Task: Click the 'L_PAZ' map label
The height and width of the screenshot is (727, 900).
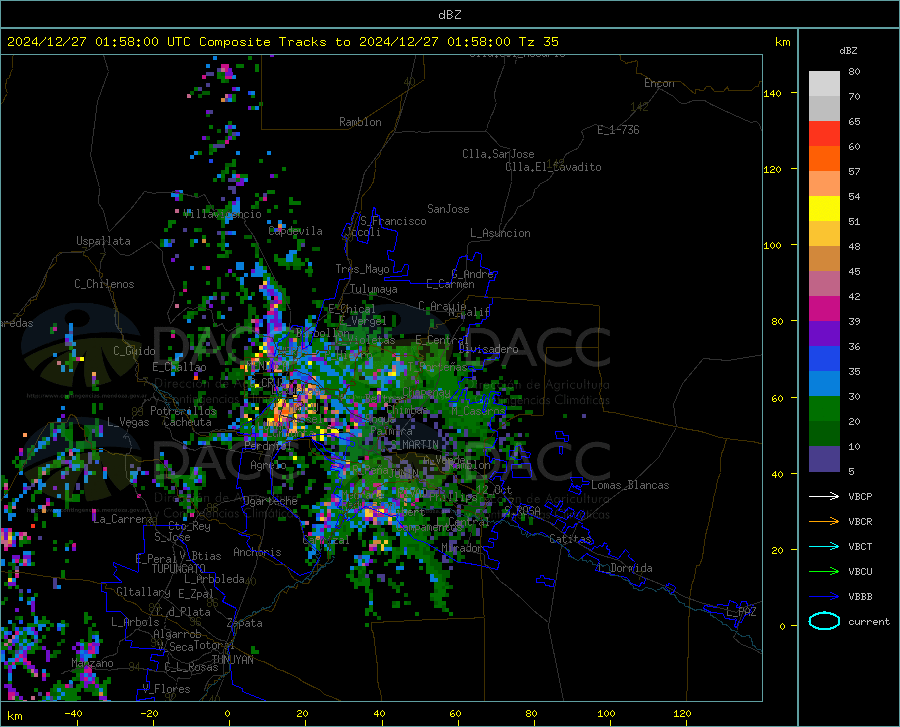Action: (x=741, y=612)
